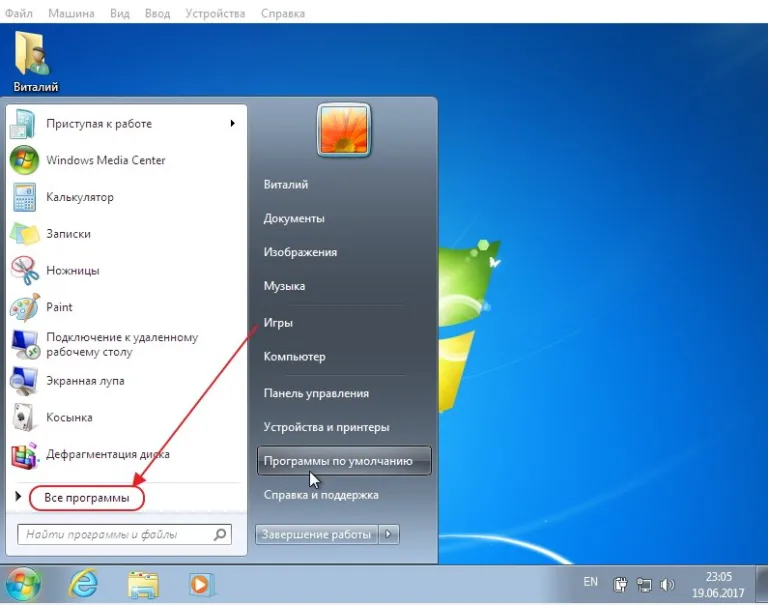Expand Все программы list
This screenshot has height=605, width=768.
pos(87,498)
